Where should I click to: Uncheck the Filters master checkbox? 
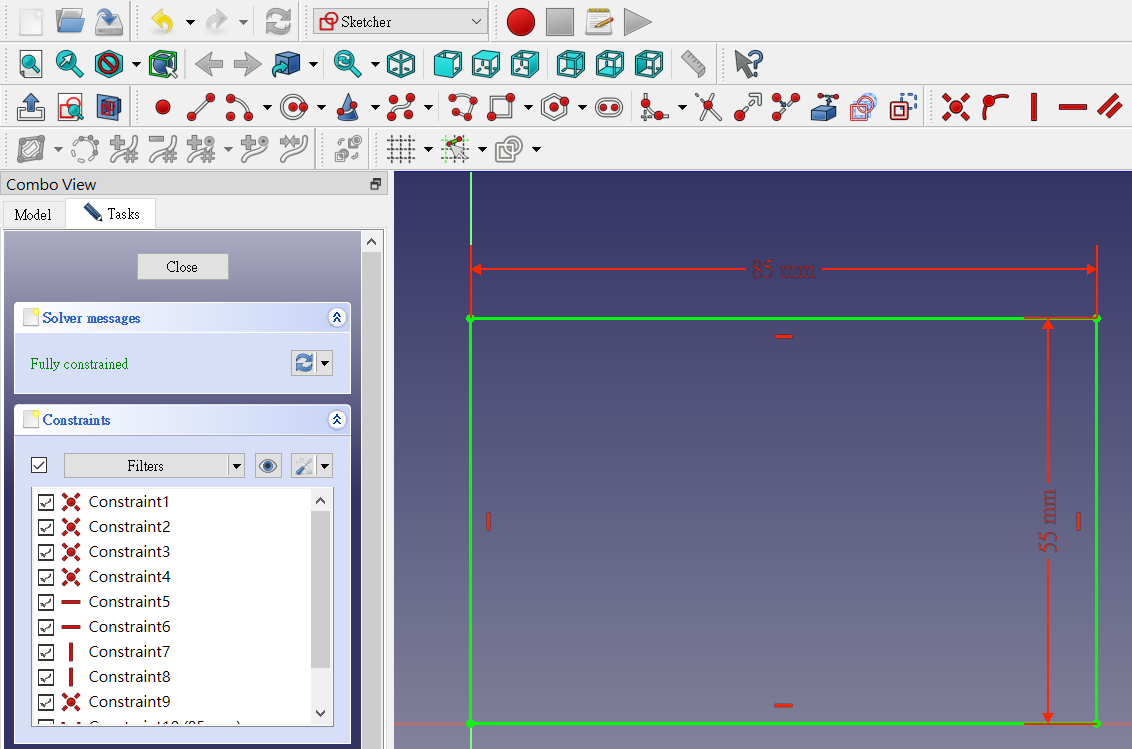(39, 465)
